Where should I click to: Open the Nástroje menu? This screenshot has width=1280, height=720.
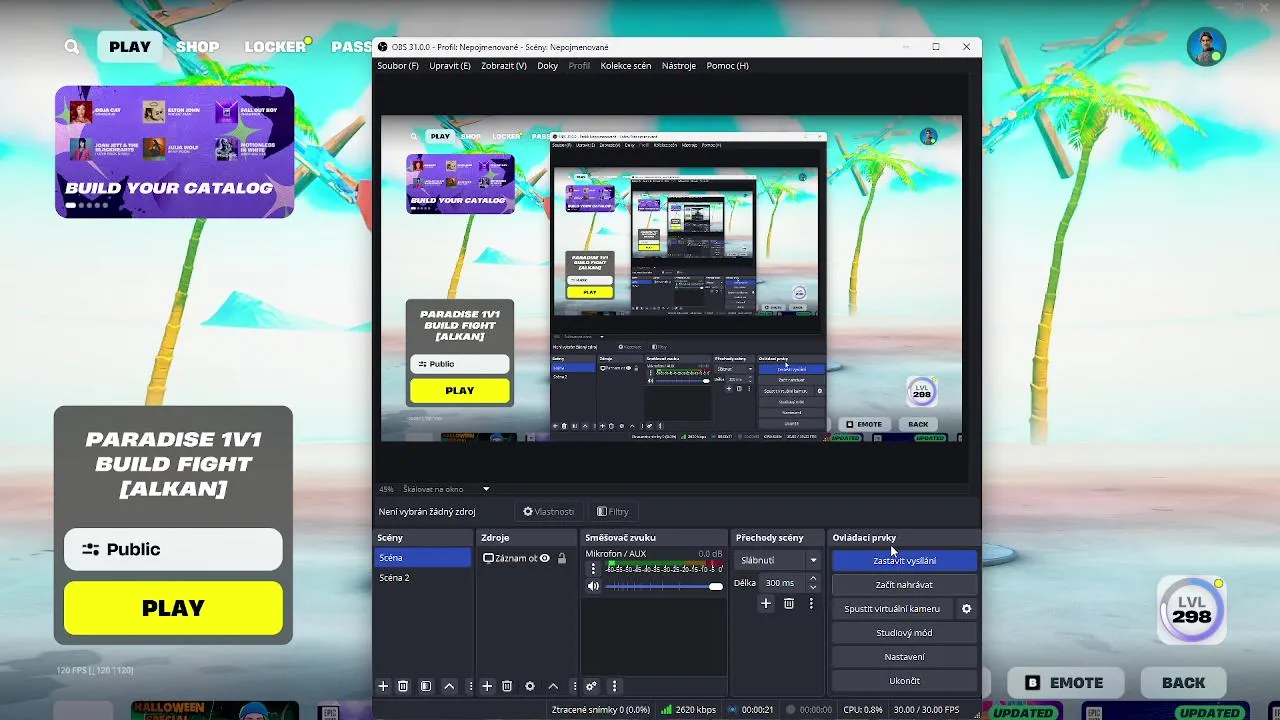[x=679, y=65]
